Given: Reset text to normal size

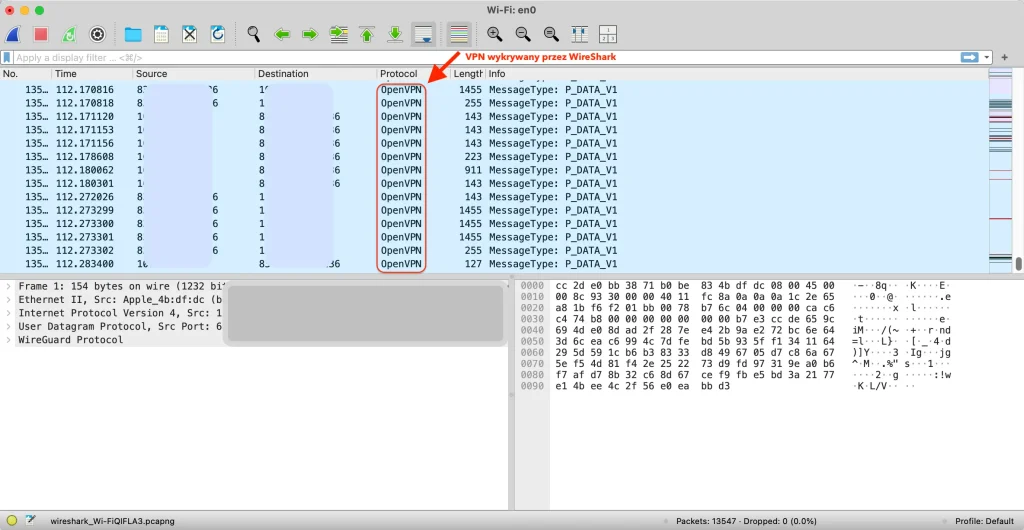Looking at the screenshot, I should coord(551,34).
